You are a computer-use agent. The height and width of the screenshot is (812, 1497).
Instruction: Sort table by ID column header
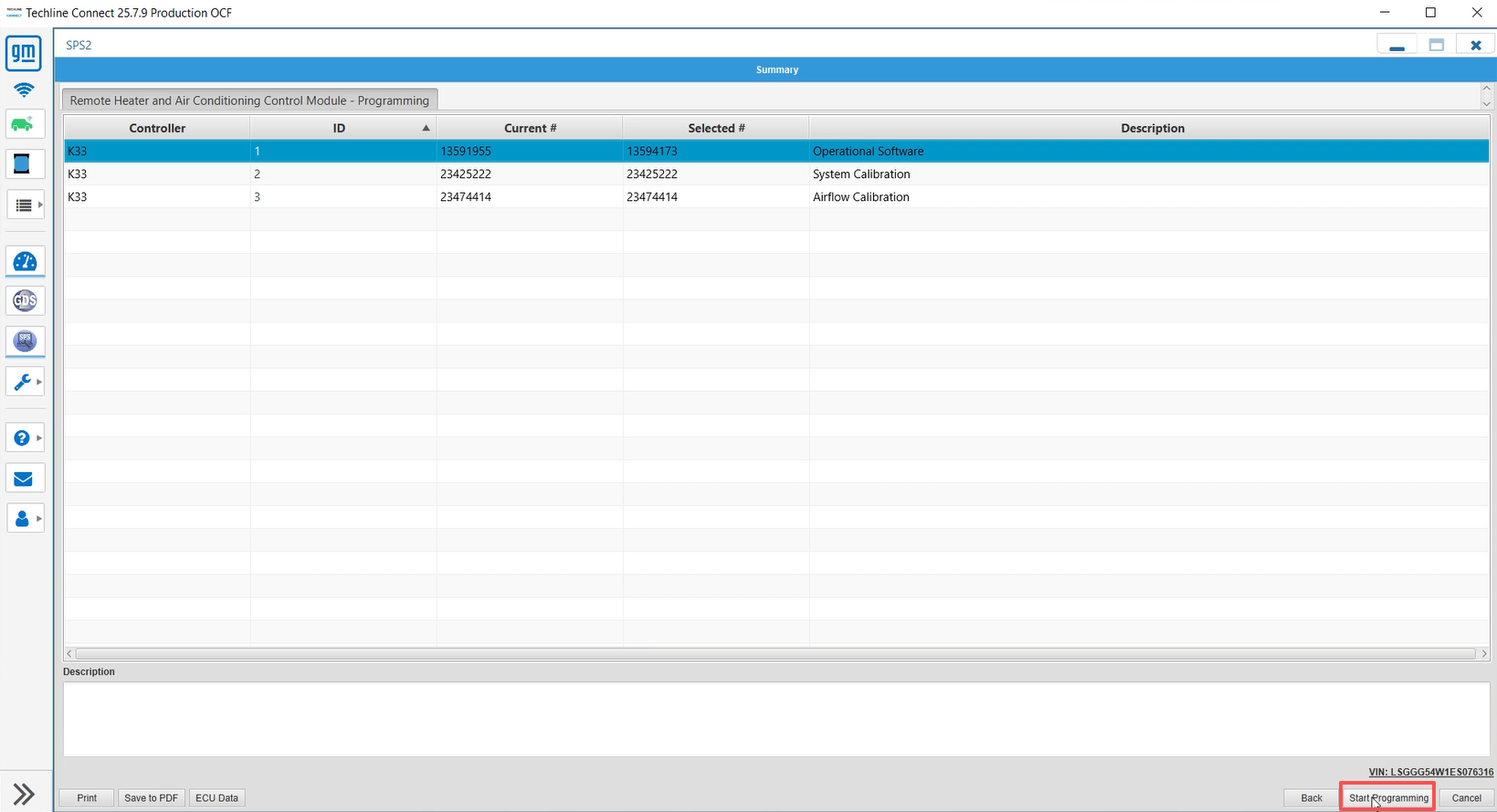coord(340,128)
